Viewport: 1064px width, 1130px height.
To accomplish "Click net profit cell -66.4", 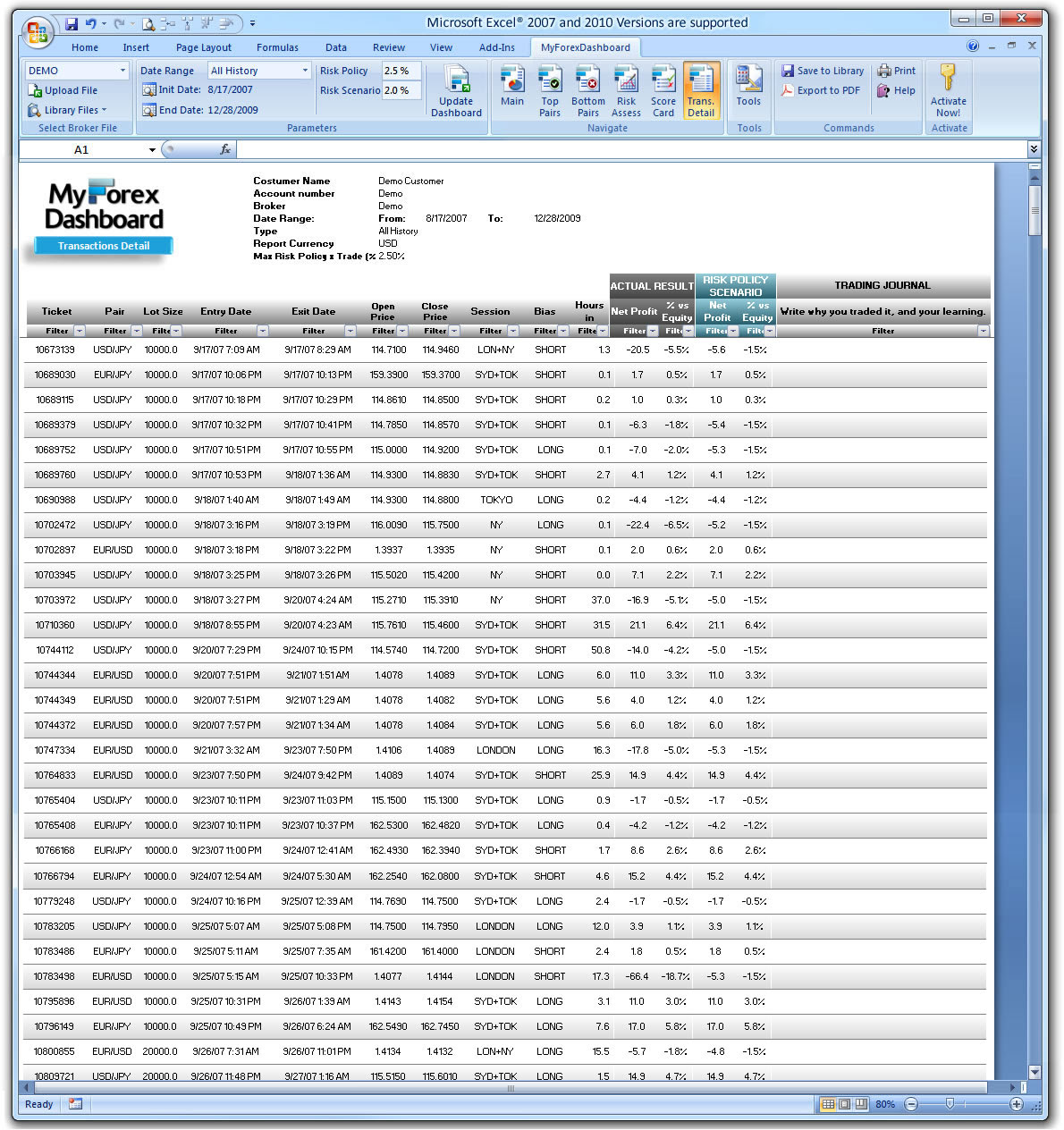I will coord(637,976).
